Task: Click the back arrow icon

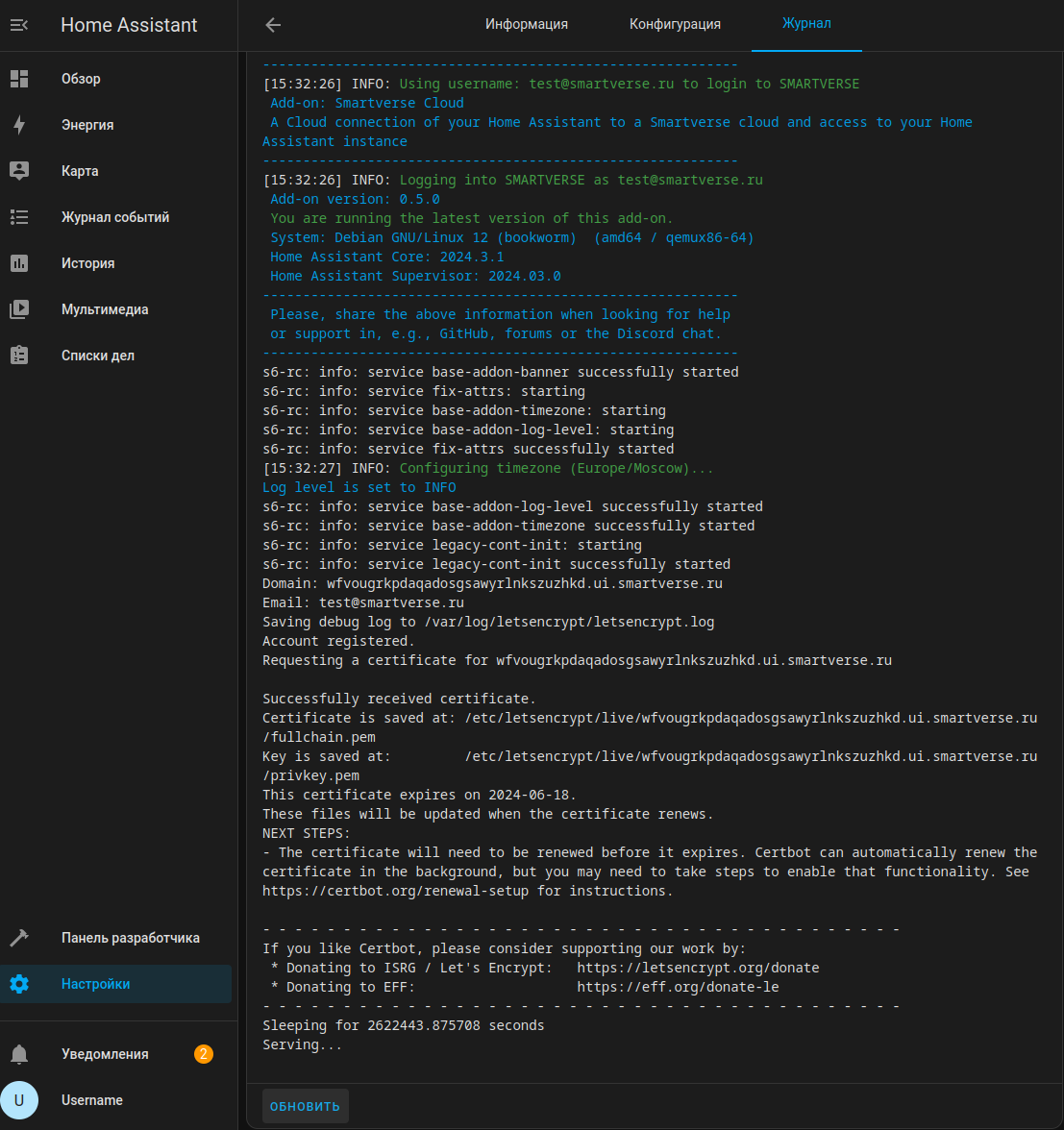Action: coord(273,25)
